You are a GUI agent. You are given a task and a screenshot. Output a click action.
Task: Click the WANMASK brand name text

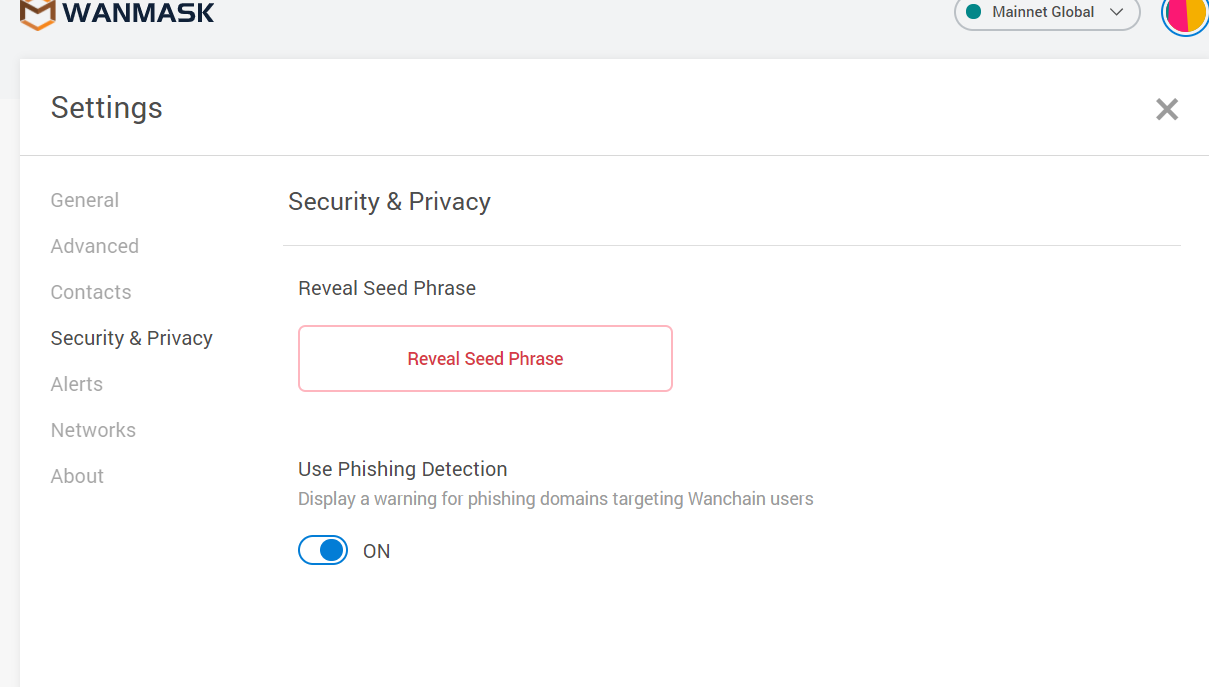pyautogui.click(x=138, y=14)
